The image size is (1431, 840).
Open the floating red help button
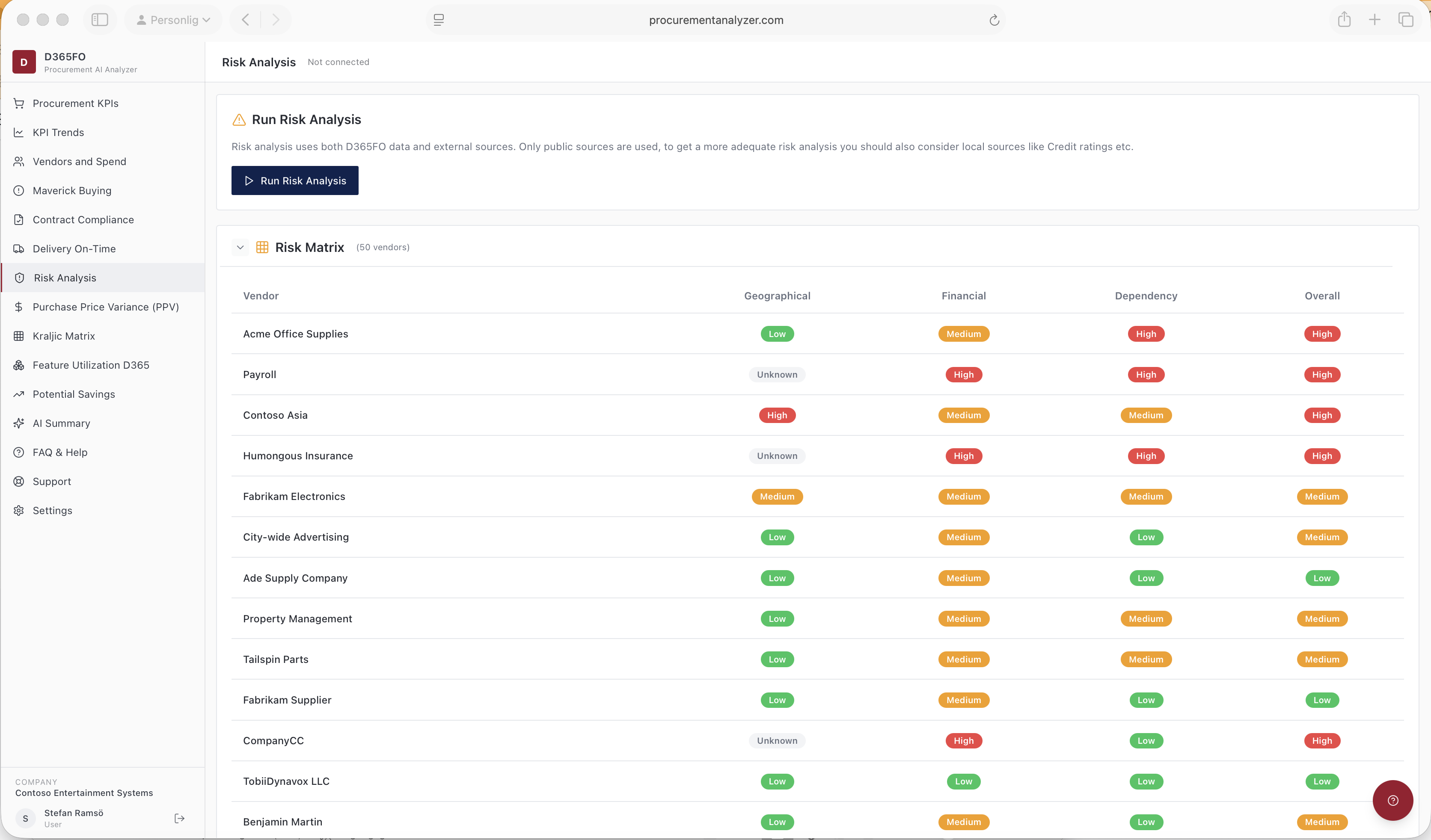tap(1392, 800)
